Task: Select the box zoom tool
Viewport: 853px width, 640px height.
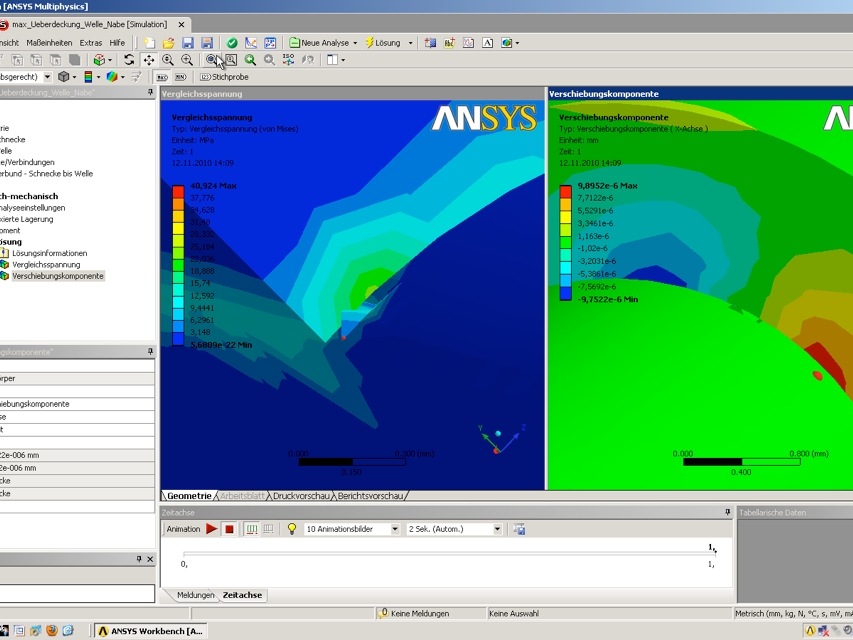Action: 187,60
